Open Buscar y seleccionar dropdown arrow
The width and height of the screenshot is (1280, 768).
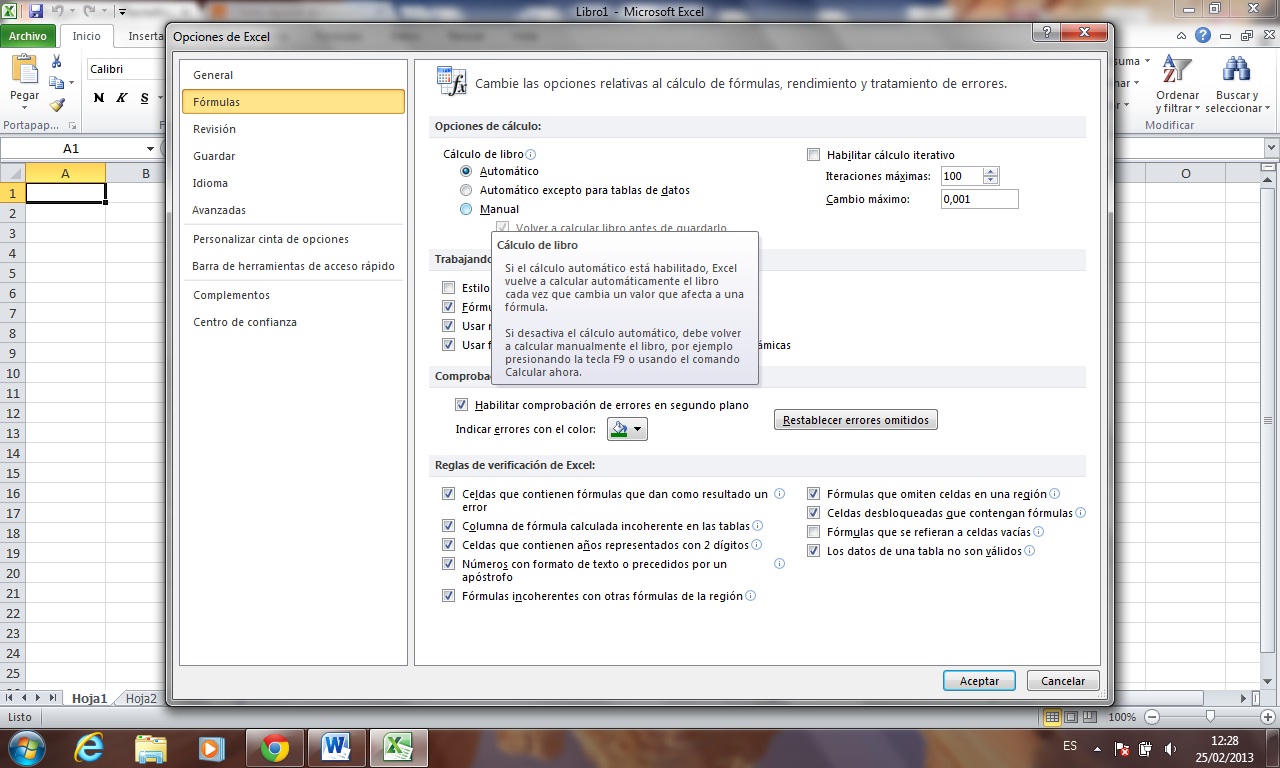tap(1267, 109)
